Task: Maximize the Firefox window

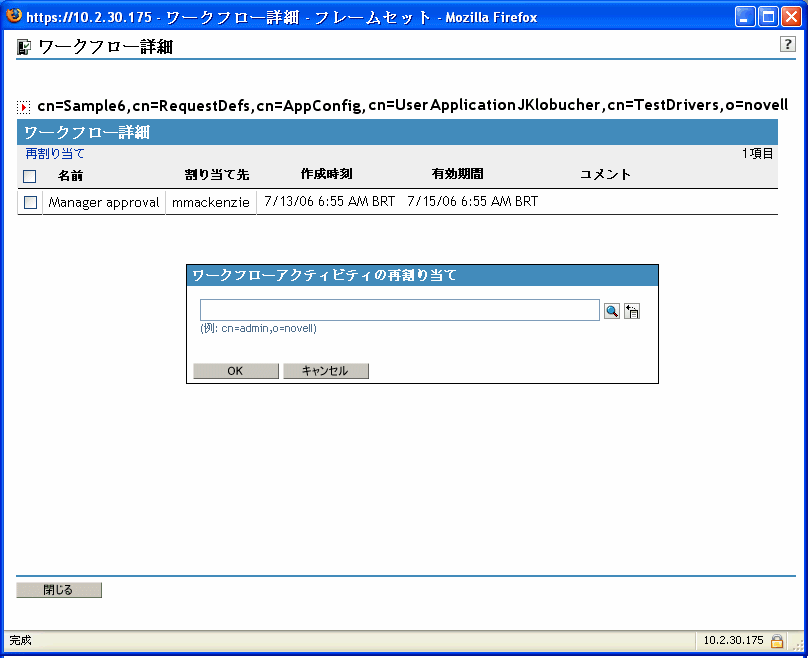Action: [769, 16]
